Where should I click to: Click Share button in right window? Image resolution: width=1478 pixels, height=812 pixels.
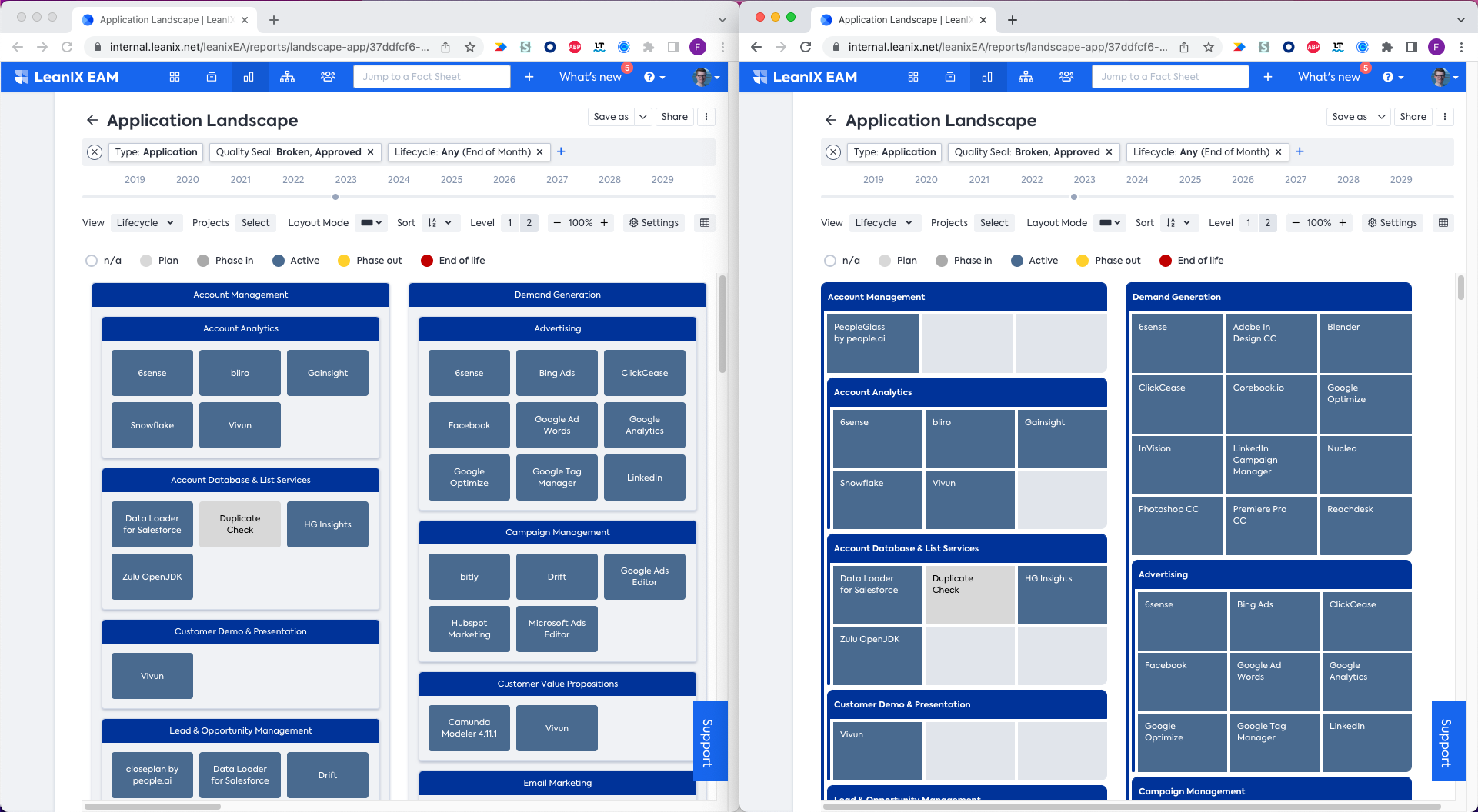tap(1413, 117)
